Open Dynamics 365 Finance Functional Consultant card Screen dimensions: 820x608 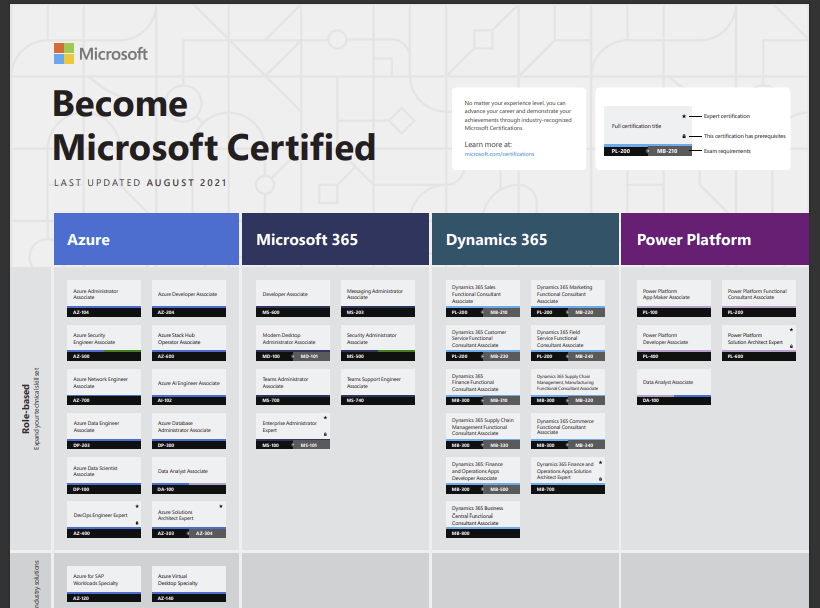pyautogui.click(x=483, y=387)
